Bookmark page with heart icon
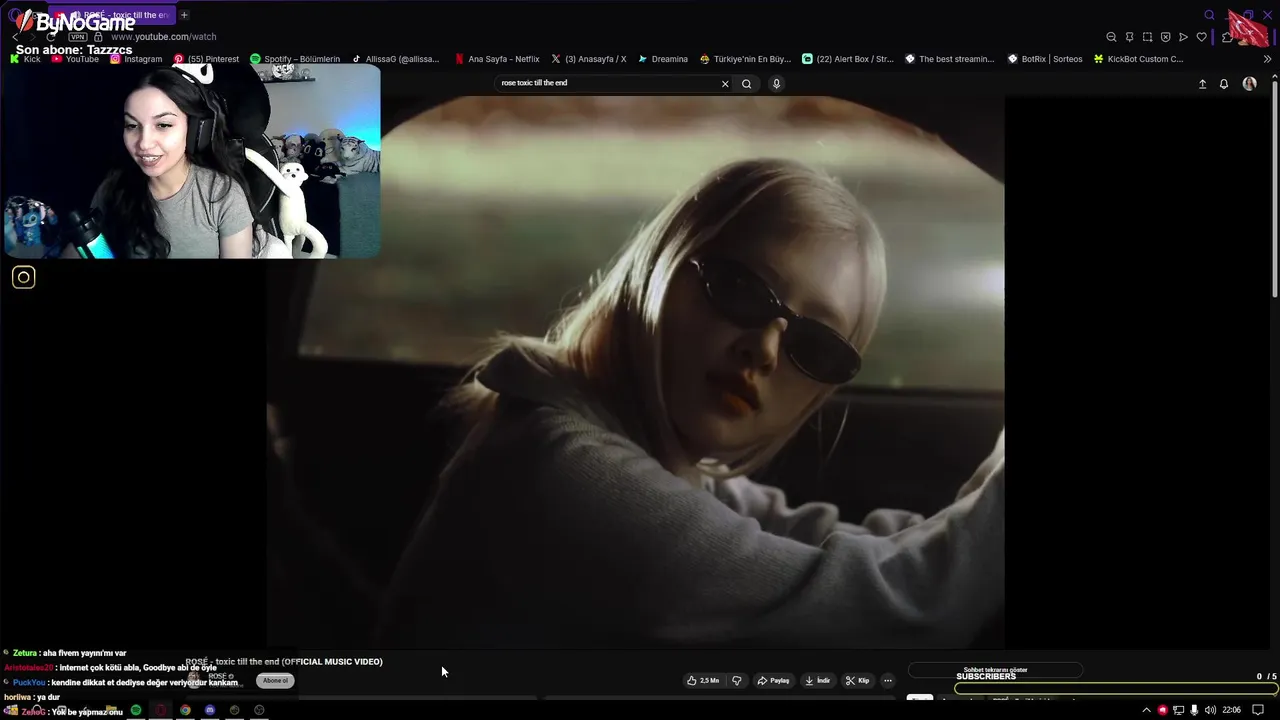Image resolution: width=1280 pixels, height=720 pixels. (1201, 37)
